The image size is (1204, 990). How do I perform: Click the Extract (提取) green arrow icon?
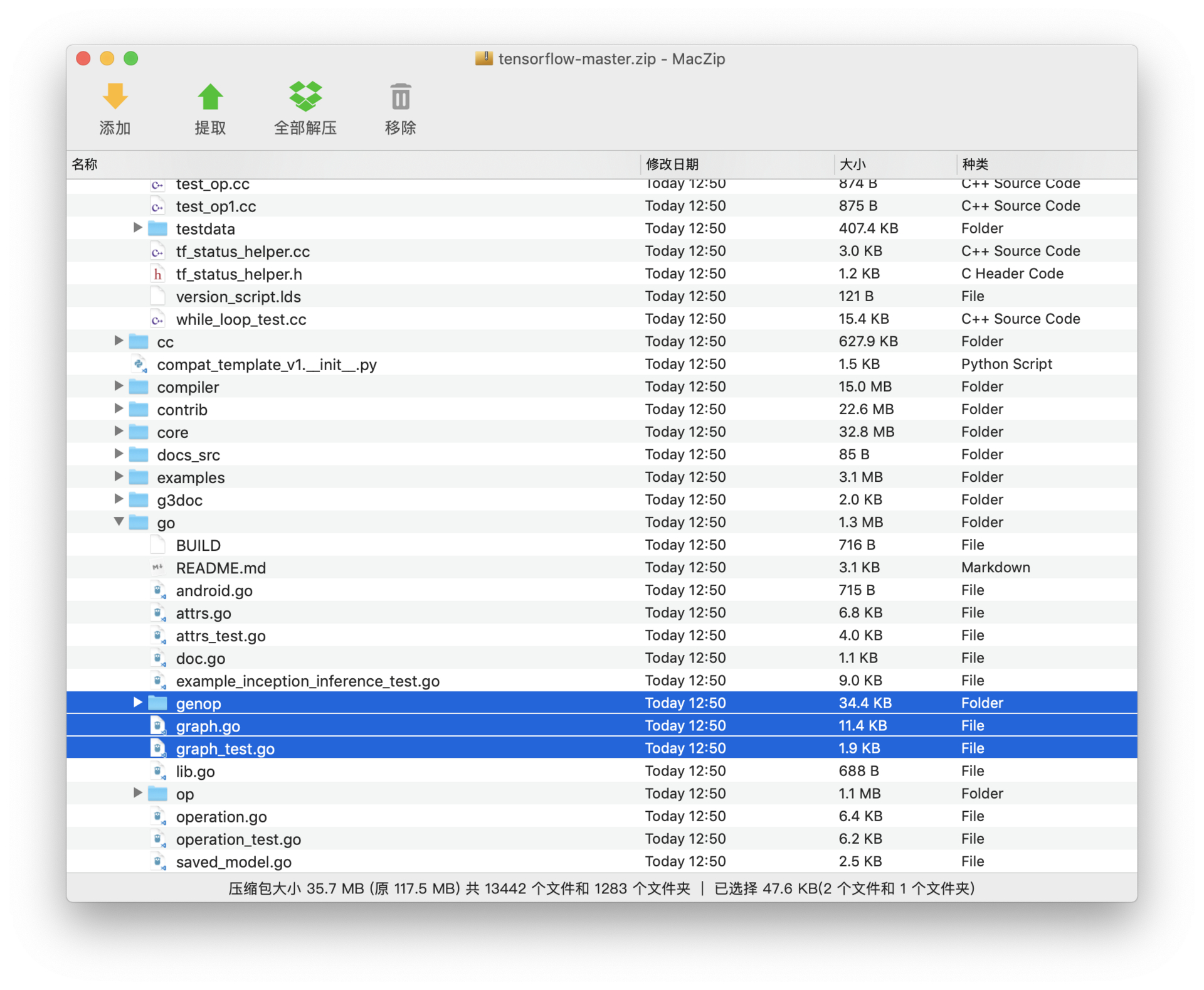(210, 97)
